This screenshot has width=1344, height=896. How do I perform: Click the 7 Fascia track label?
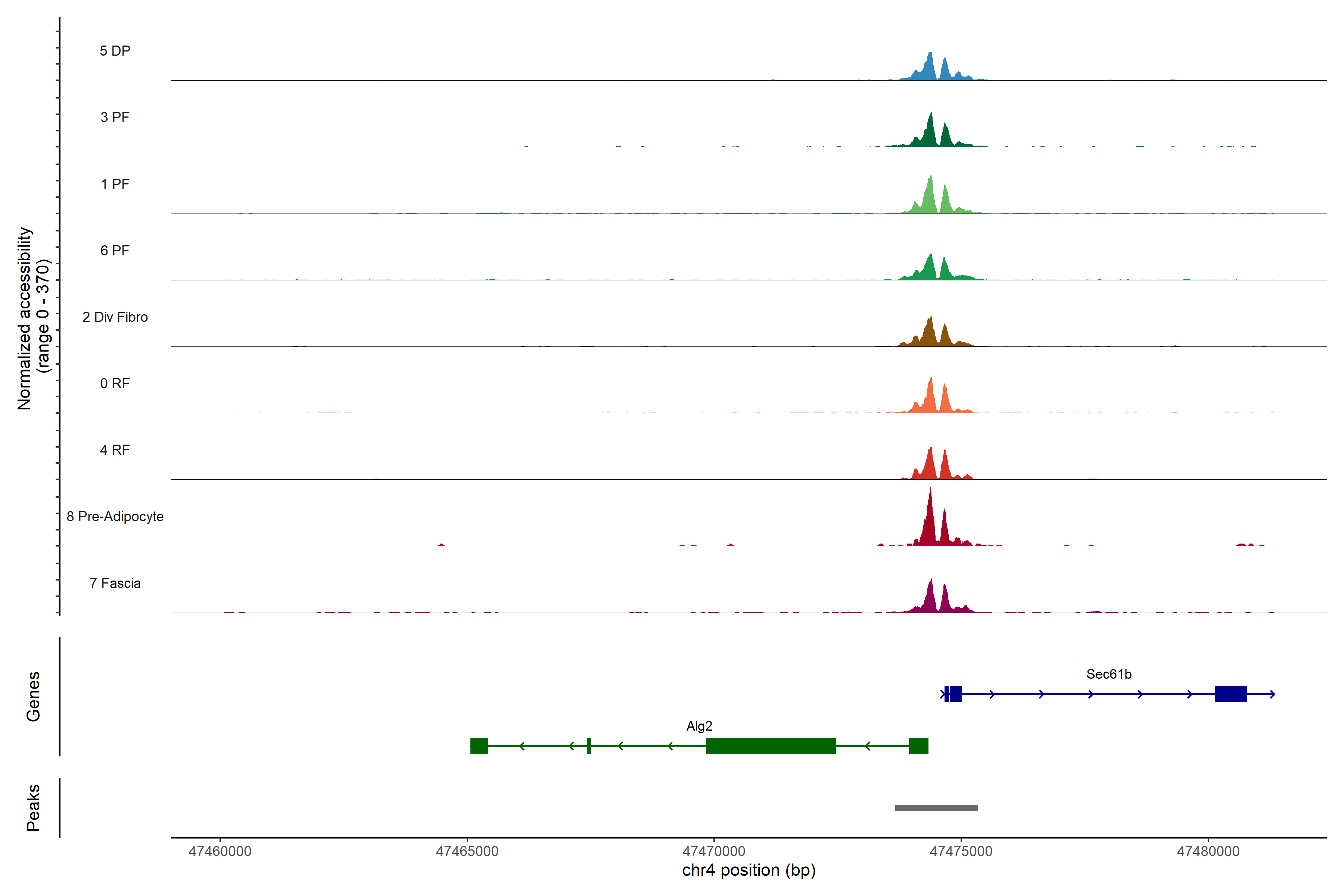tap(115, 584)
